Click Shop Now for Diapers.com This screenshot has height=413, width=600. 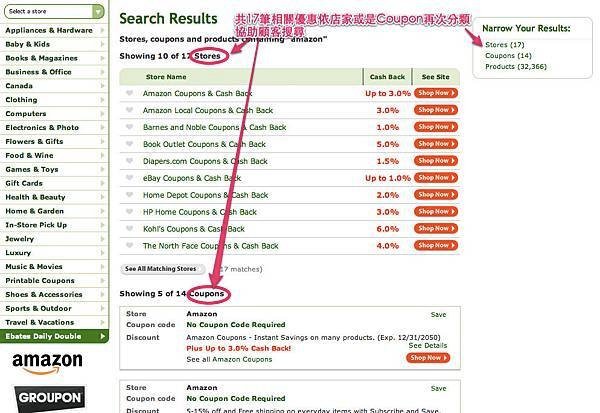point(436,161)
